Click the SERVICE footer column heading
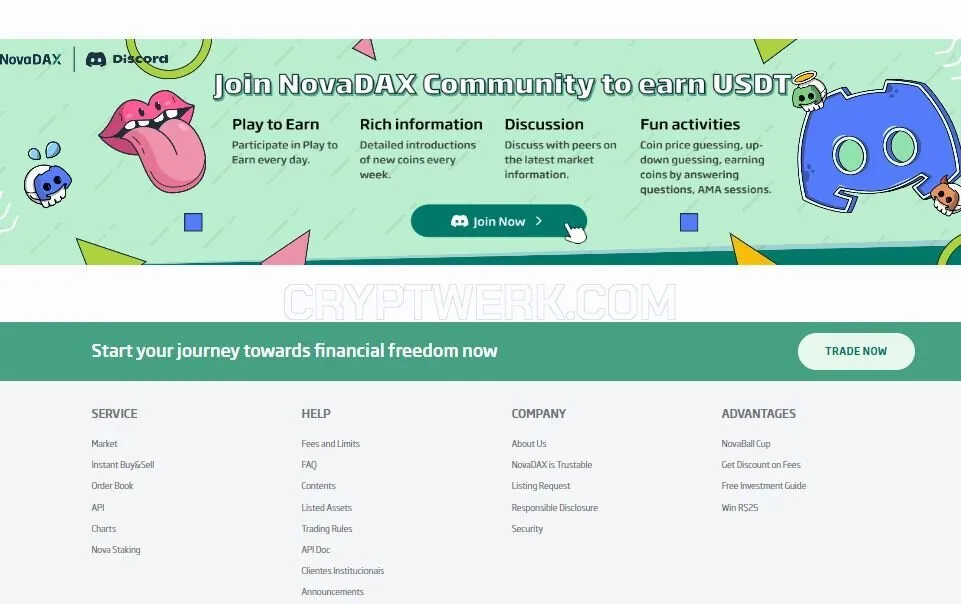961x604 pixels. pyautogui.click(x=114, y=413)
